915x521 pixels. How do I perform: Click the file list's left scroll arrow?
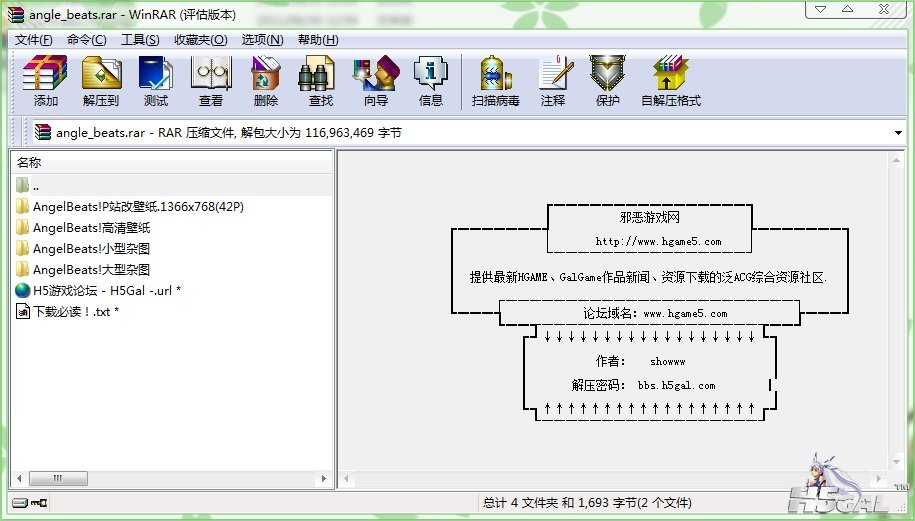[19, 478]
